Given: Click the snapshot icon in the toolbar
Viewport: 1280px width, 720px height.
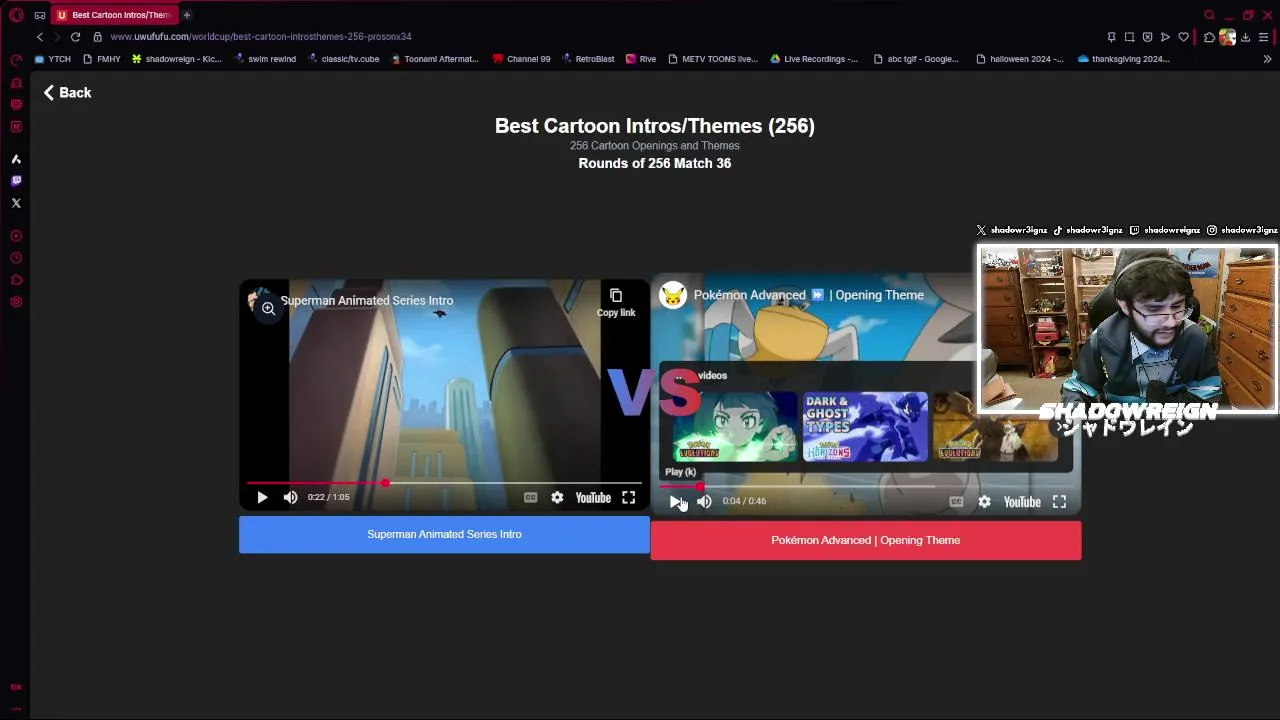Looking at the screenshot, I should [1129, 37].
